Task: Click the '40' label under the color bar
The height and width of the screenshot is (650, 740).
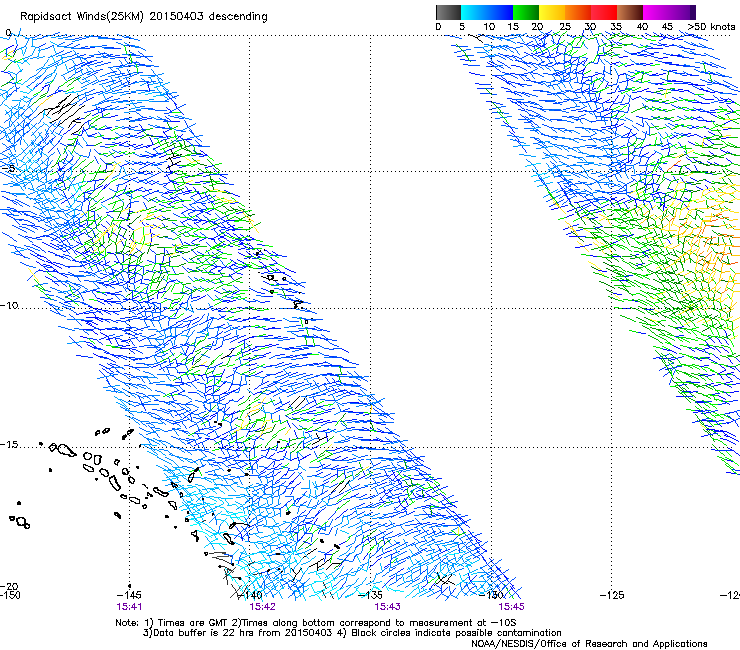Action: (x=642, y=27)
